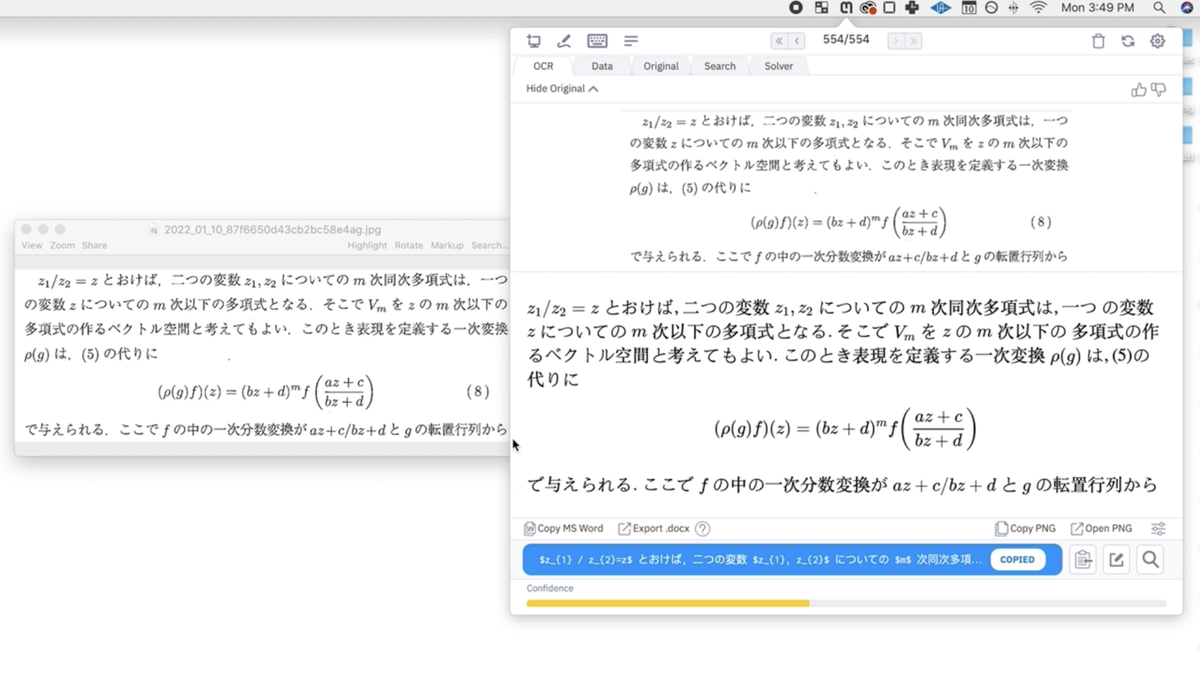Click the refresh sync icon
1200x674 pixels.
click(x=1128, y=41)
